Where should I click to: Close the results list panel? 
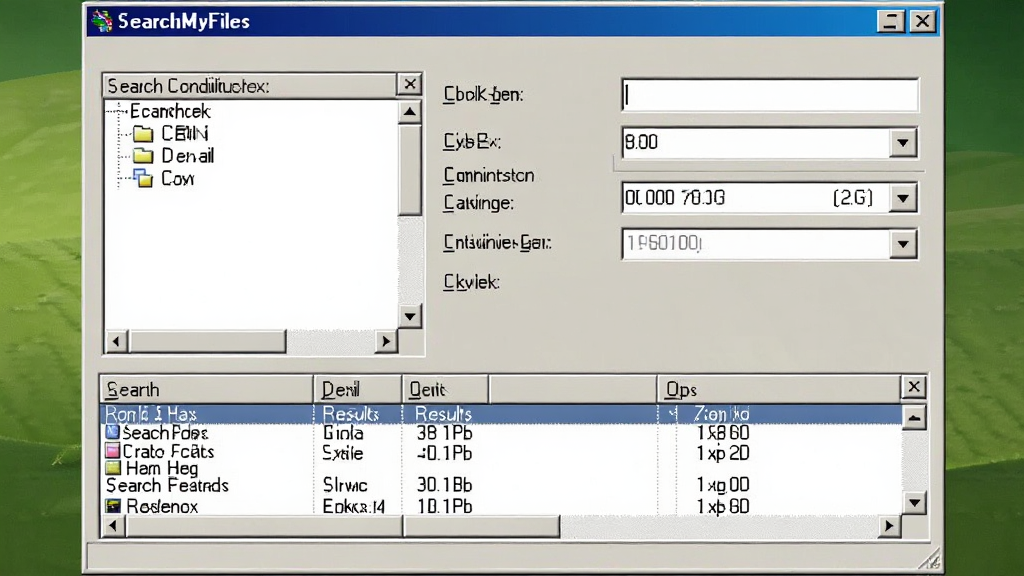914,387
